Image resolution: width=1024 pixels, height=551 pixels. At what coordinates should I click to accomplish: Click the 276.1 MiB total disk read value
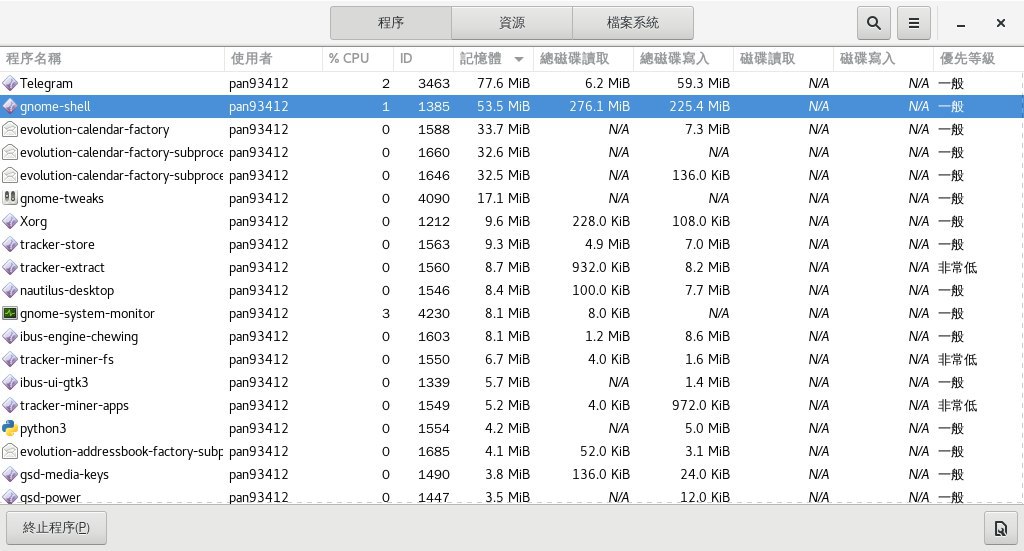(x=599, y=106)
